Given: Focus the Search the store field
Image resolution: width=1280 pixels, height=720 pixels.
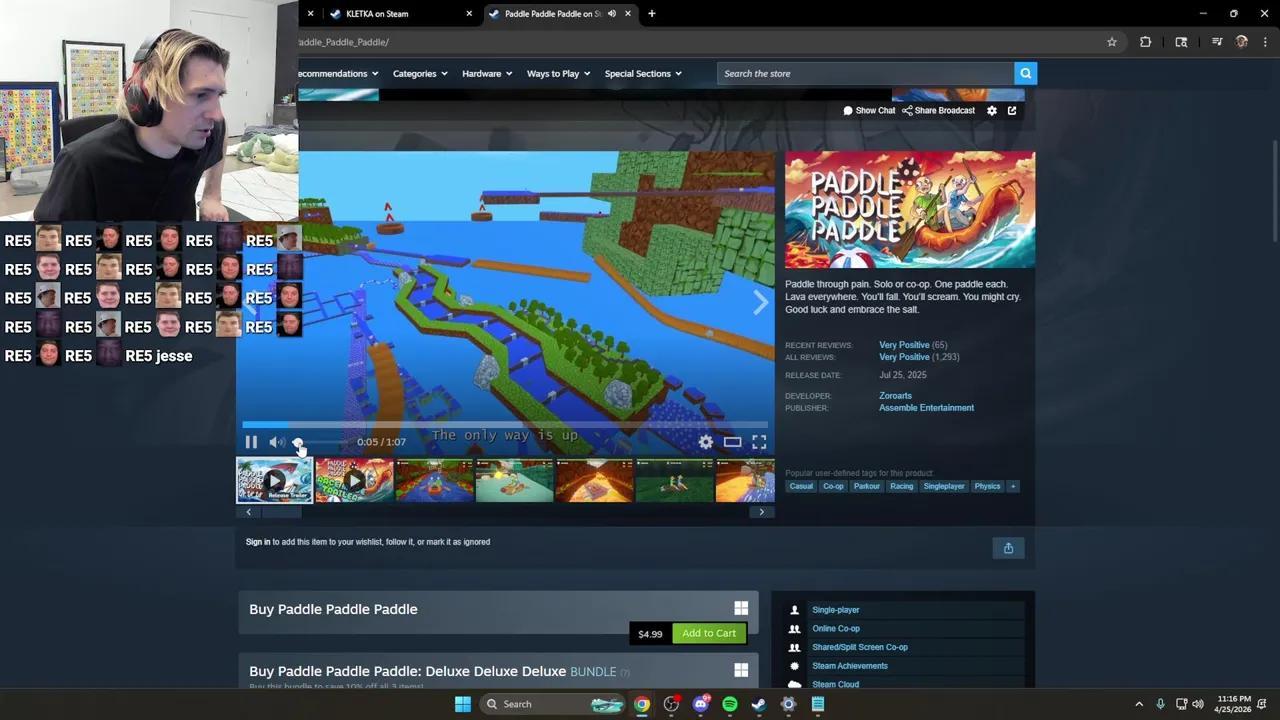Looking at the screenshot, I should coord(866,73).
